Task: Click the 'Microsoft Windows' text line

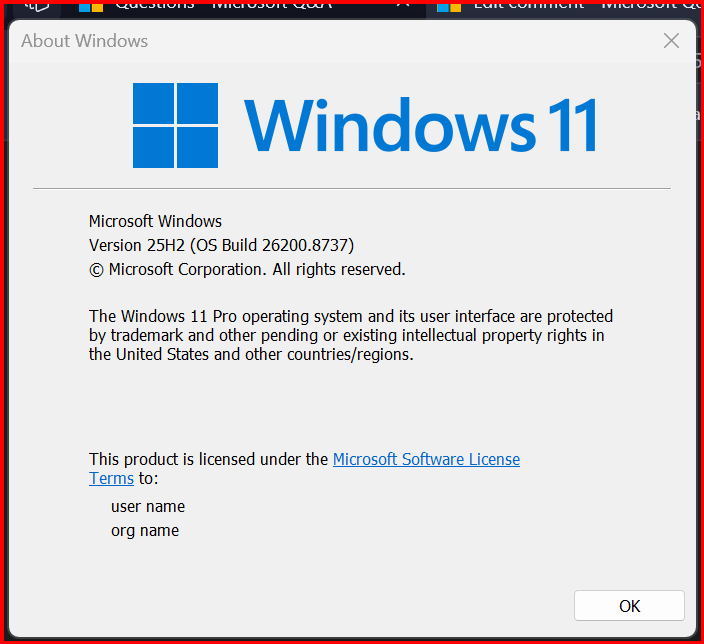Action: tap(155, 221)
